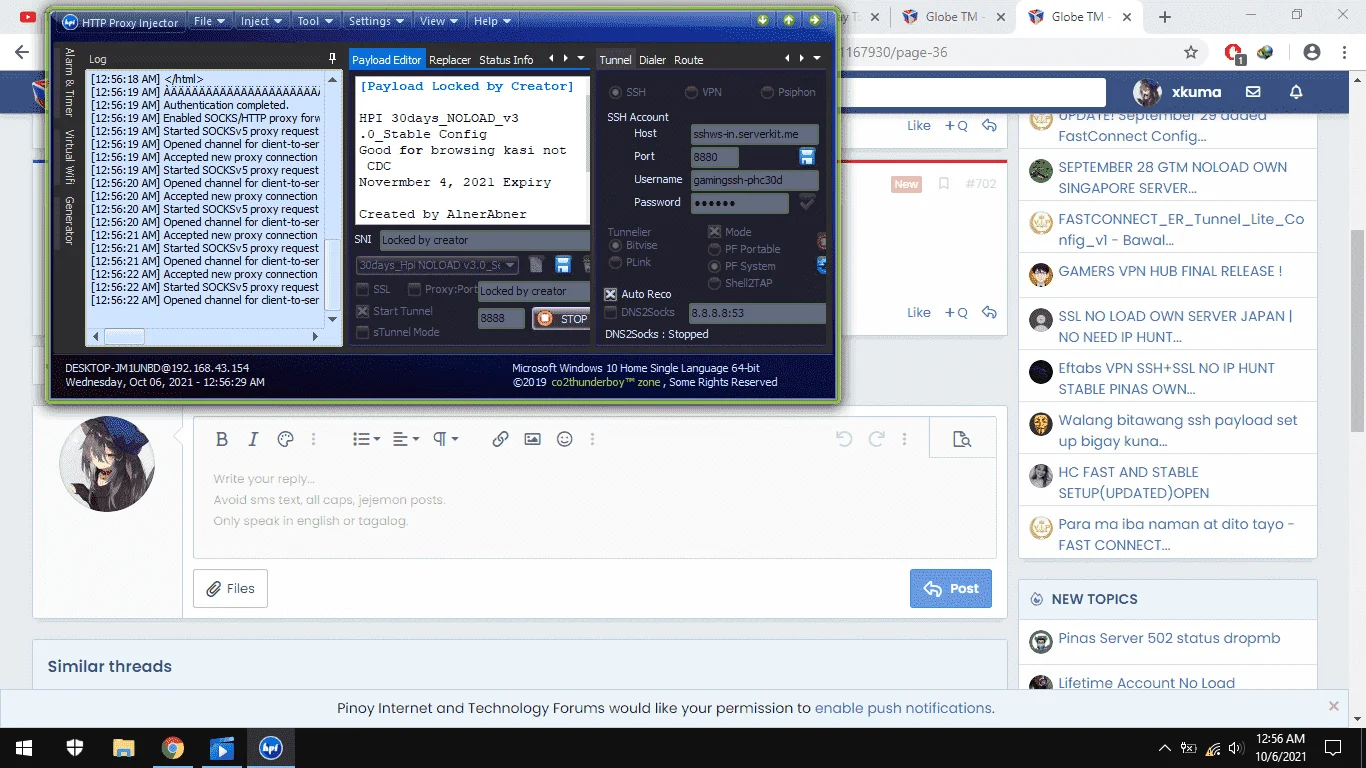1366x768 pixels.
Task: Toggle the Auto Reco checkbox
Action: (611, 294)
